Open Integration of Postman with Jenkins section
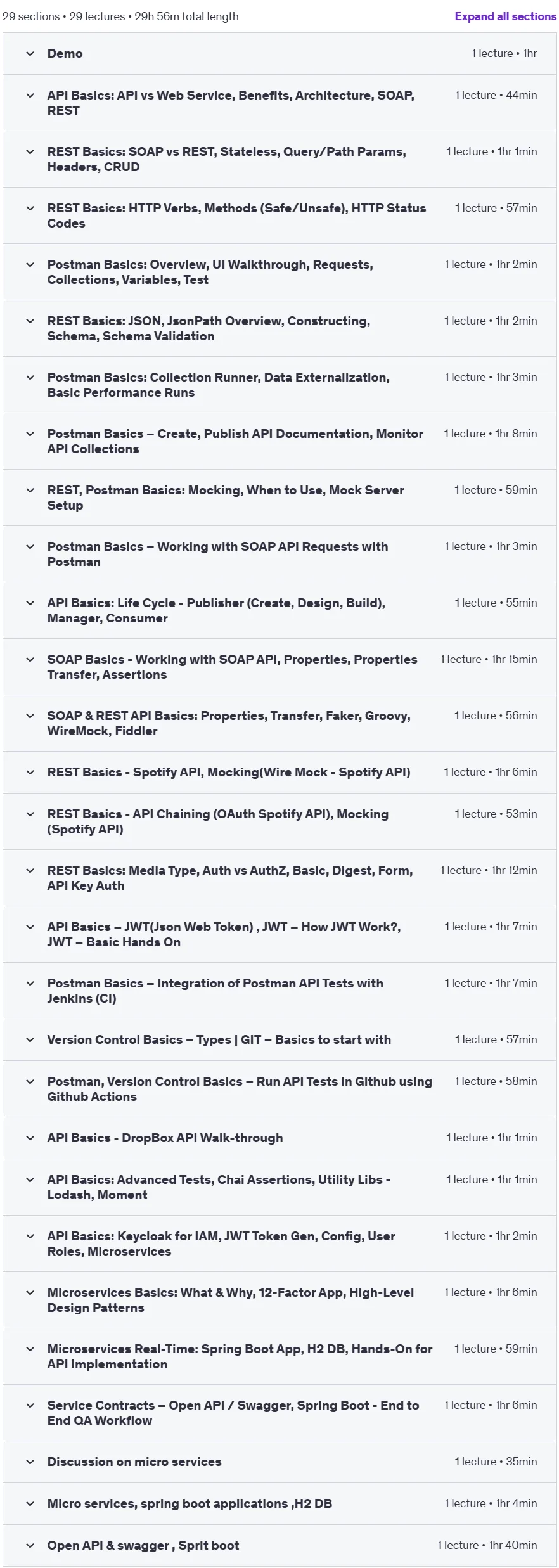The width and height of the screenshot is (559, 1568). tap(279, 991)
